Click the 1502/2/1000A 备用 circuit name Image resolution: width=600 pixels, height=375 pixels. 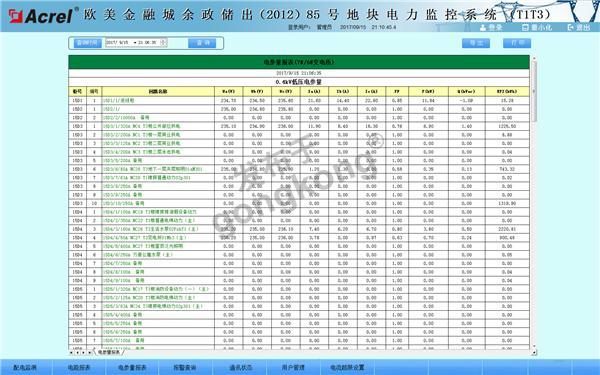point(126,117)
